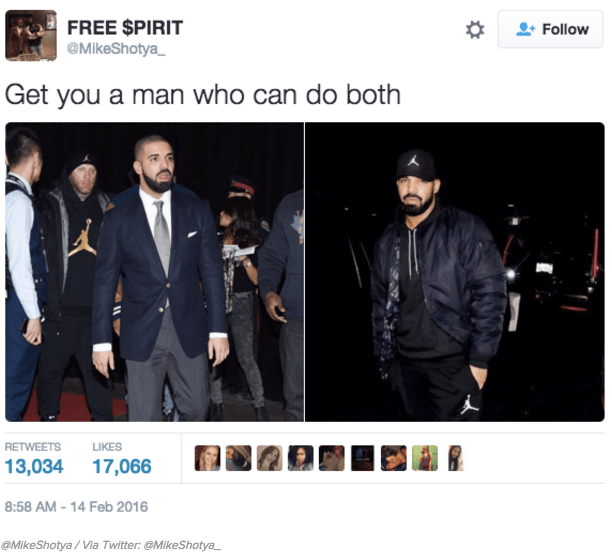This screenshot has height=556, width=612.
Task: Open the second liker avatar thumbnail
Action: [238, 458]
